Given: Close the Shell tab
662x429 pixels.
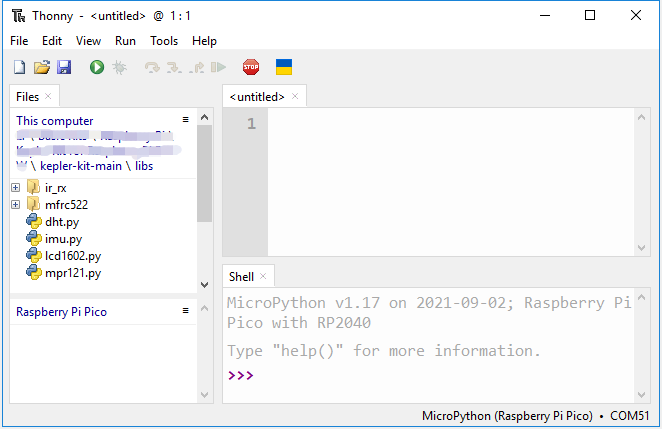Looking at the screenshot, I should pos(263,276).
